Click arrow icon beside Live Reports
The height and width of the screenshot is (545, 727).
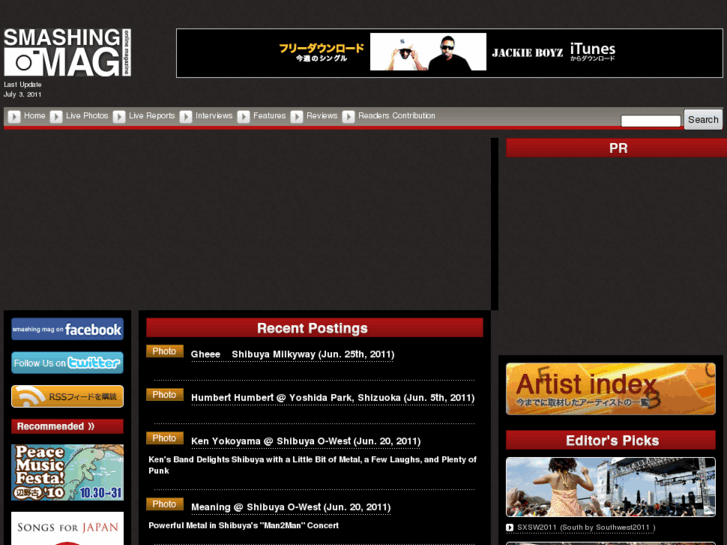click(x=119, y=116)
